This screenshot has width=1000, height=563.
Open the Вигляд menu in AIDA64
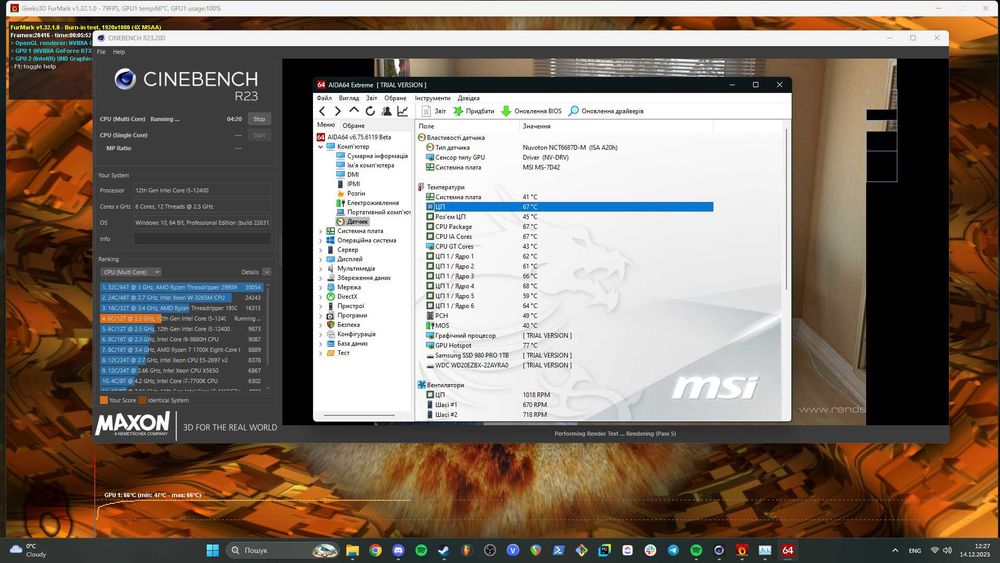(349, 98)
